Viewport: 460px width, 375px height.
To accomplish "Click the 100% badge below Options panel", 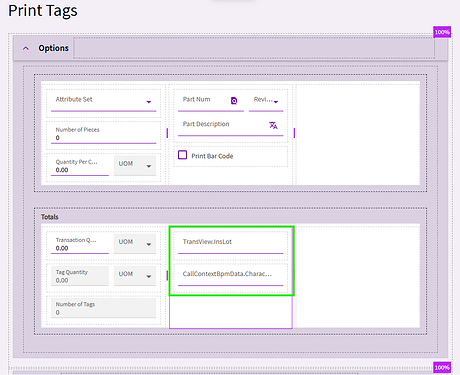I will point(442,367).
